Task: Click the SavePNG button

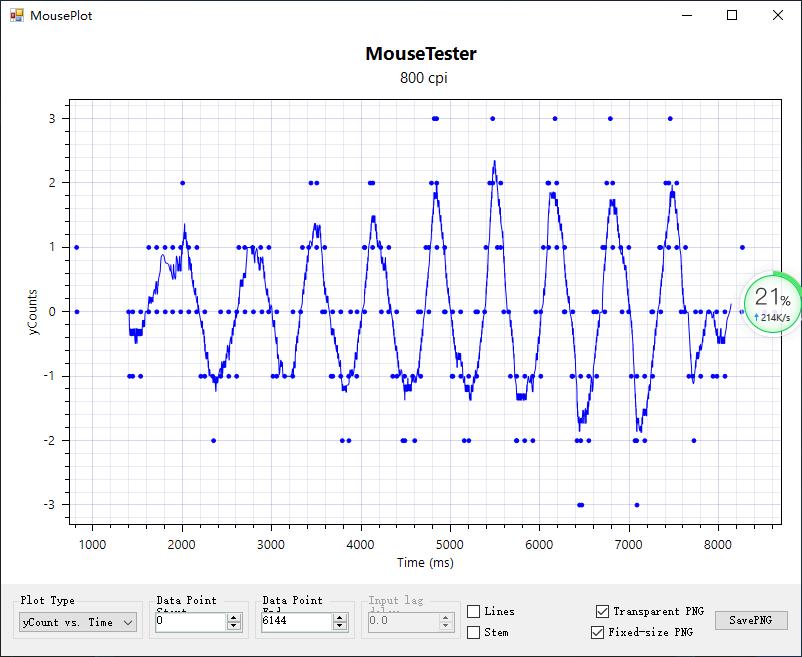Action: [x=751, y=620]
